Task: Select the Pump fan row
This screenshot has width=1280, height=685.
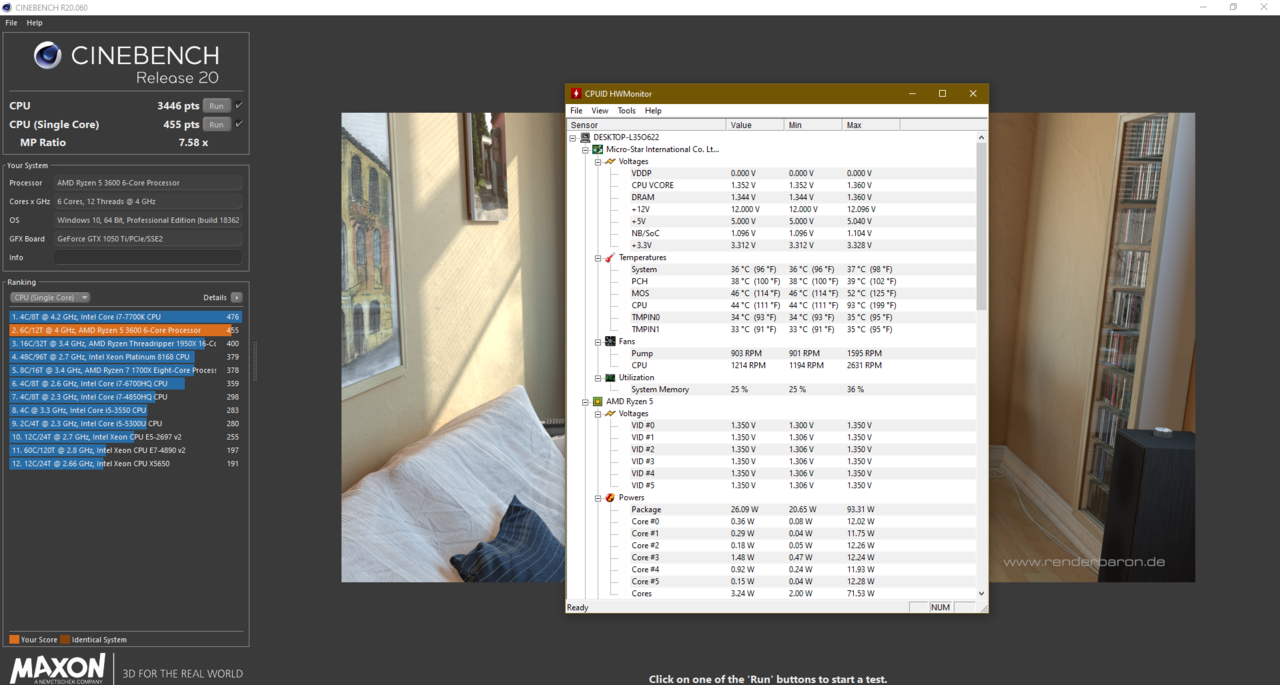Action: 771,353
